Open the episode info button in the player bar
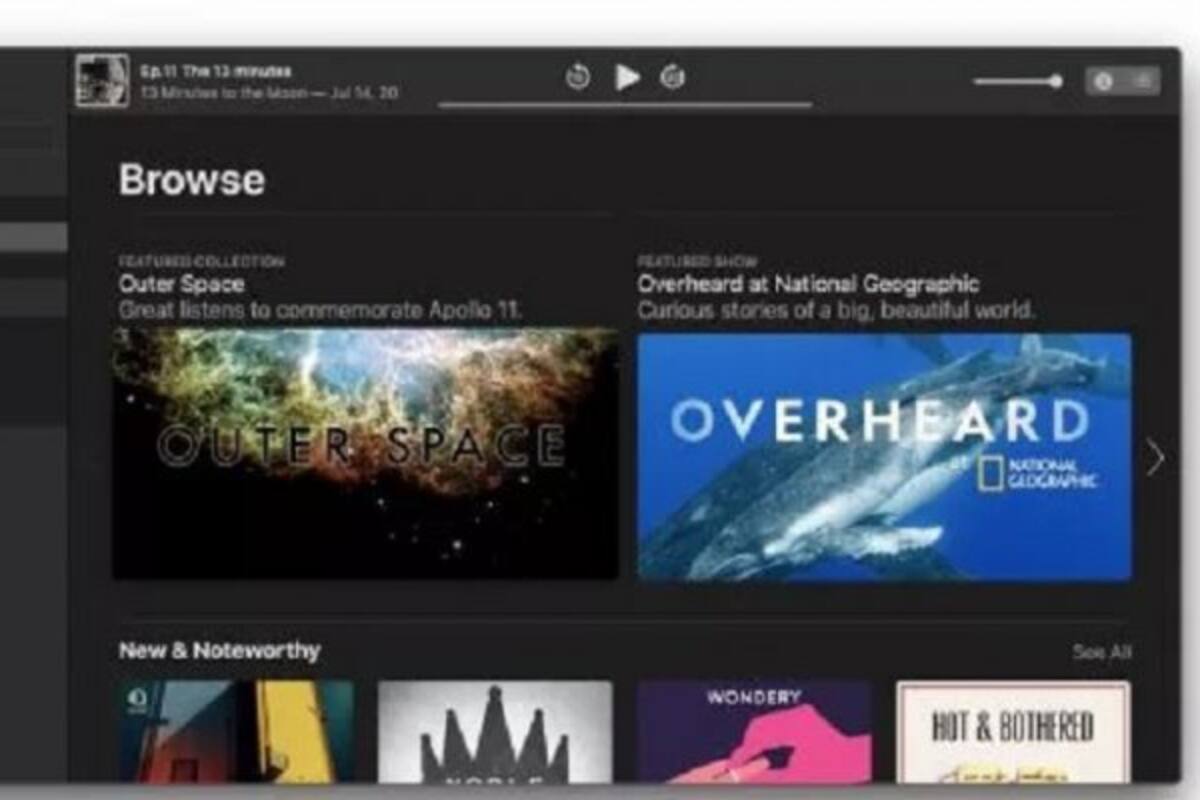The image size is (1200, 800). pyautogui.click(x=1104, y=82)
